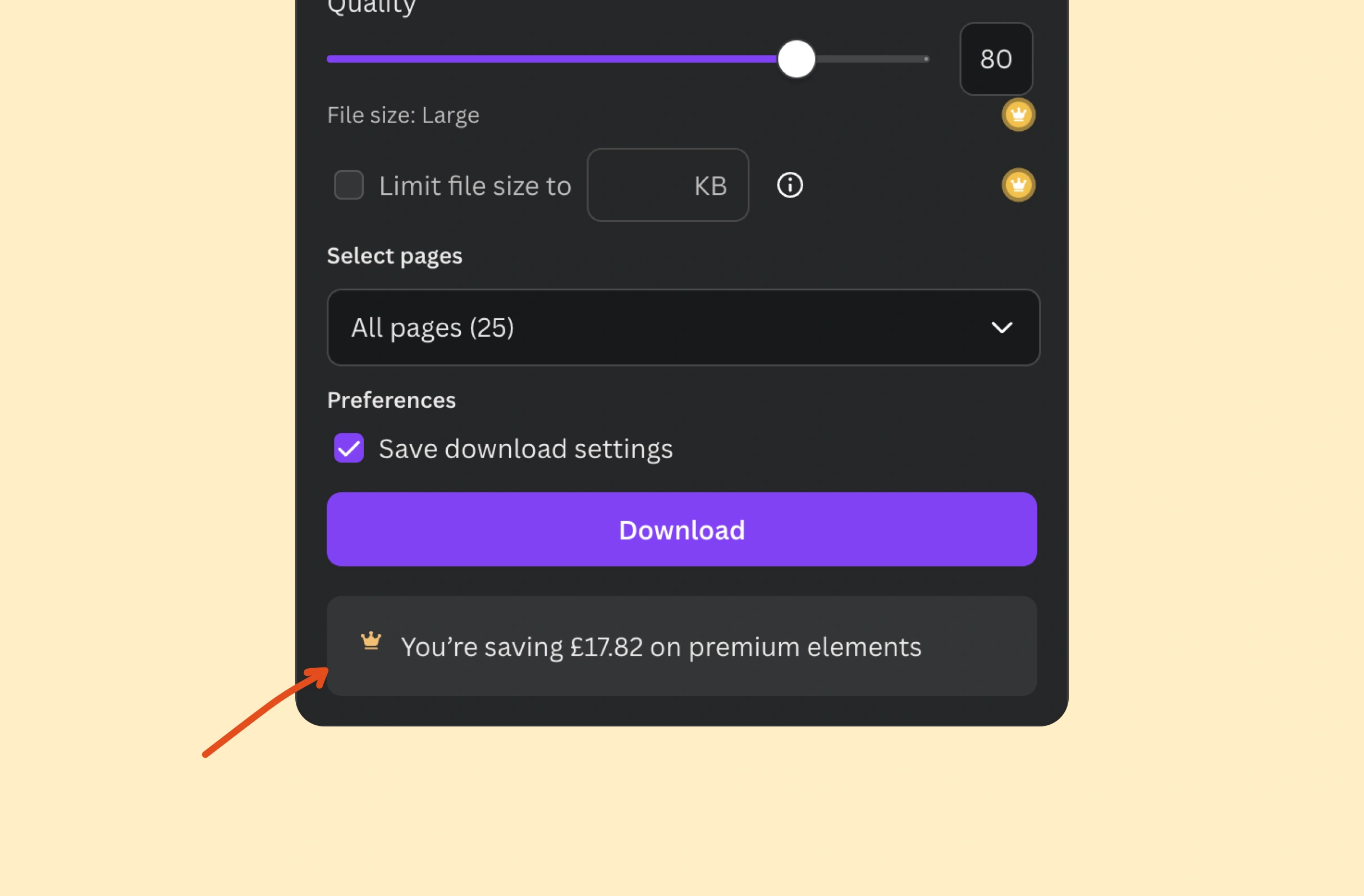Click the 'Select pages' heading

point(394,255)
